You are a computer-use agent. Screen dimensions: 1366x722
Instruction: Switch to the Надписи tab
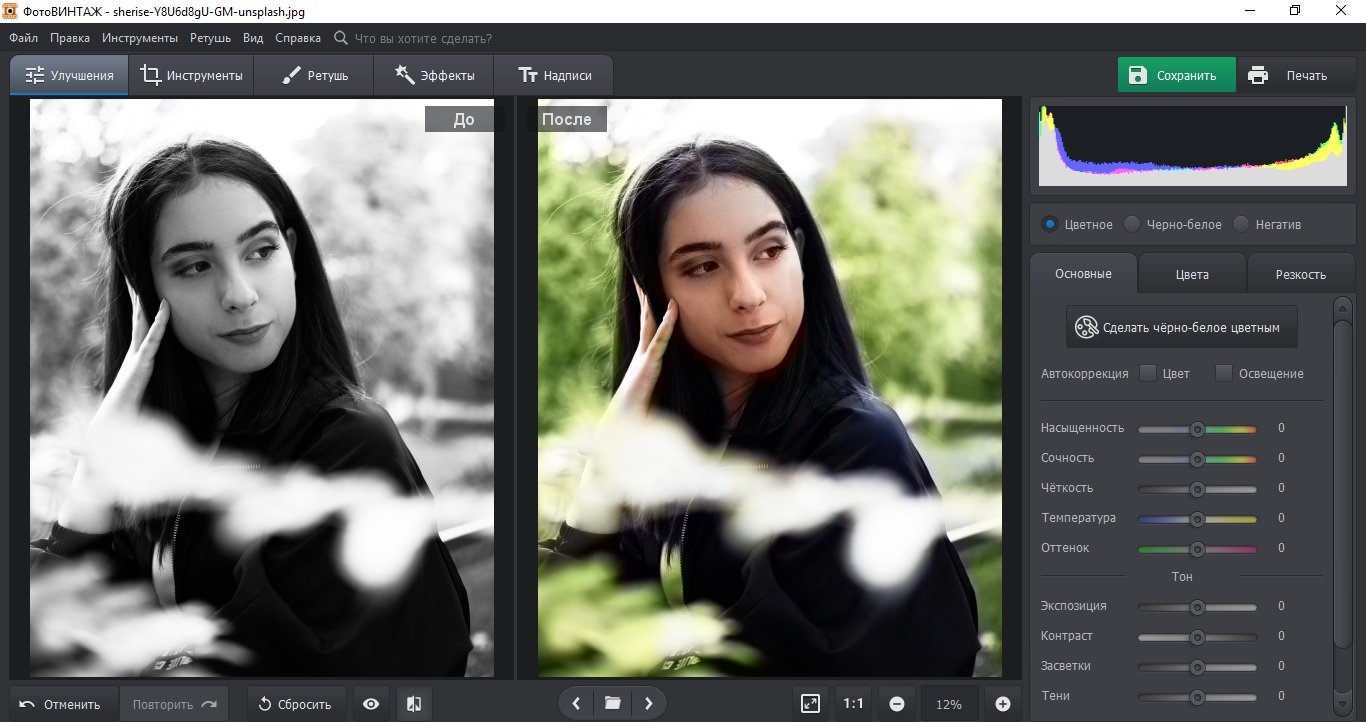click(554, 75)
